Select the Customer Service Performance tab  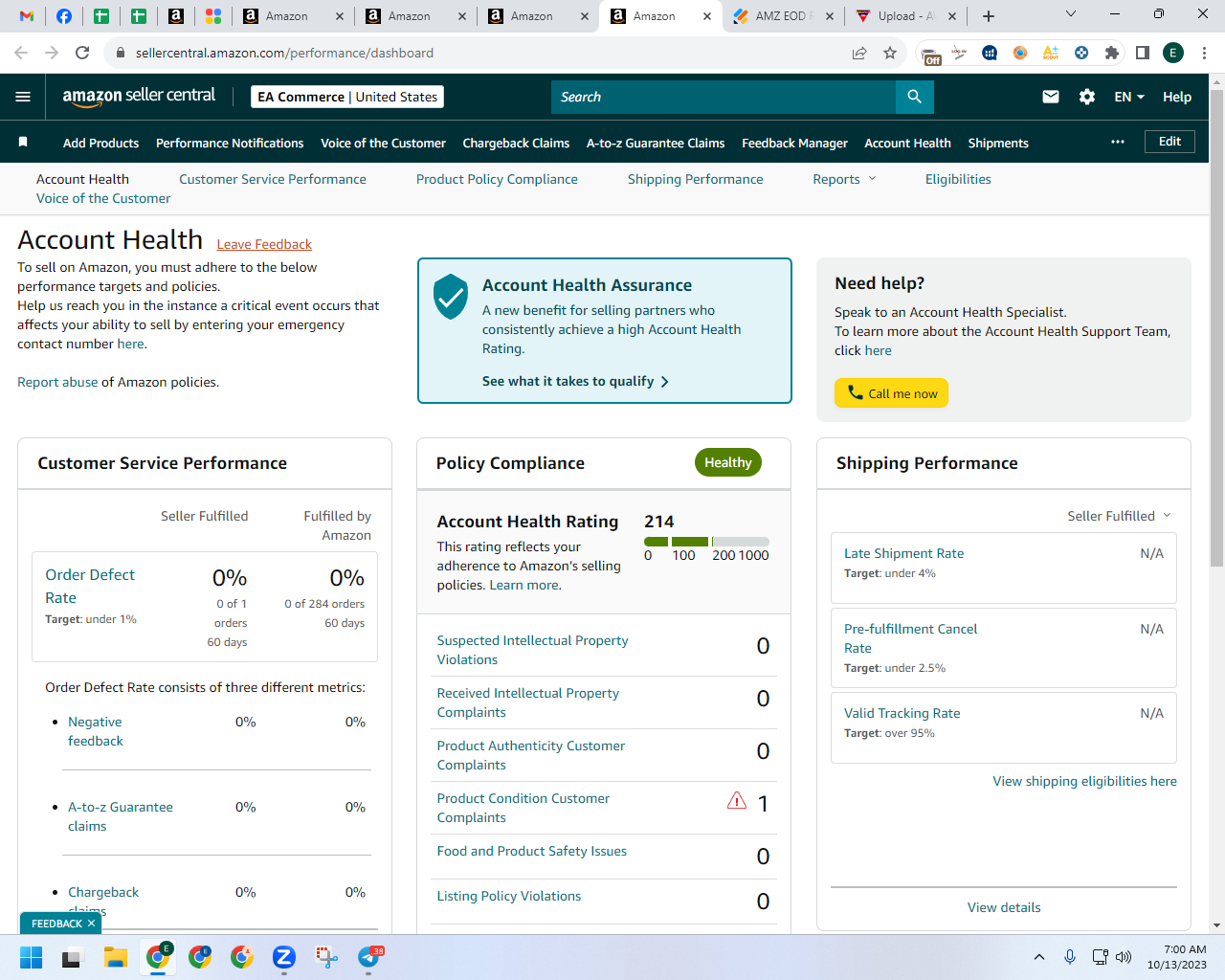point(273,179)
